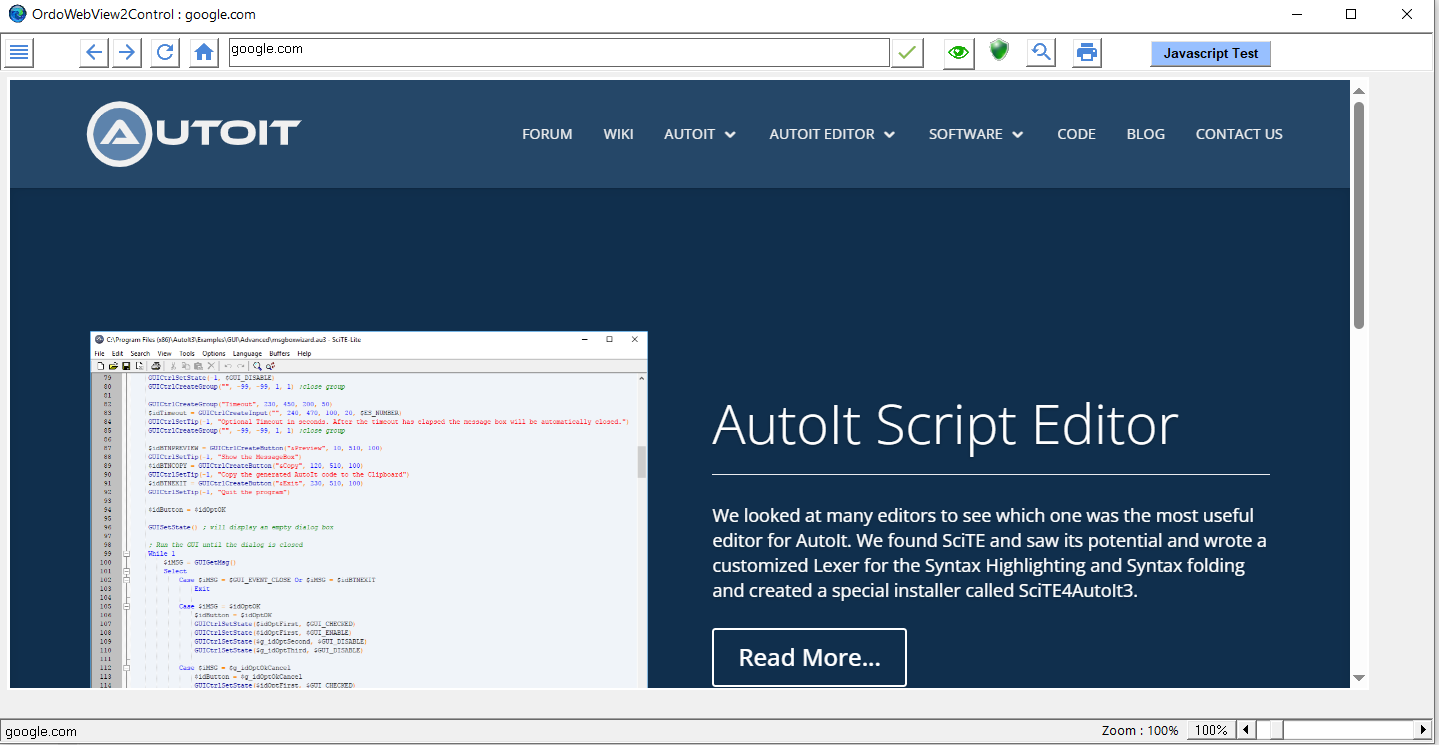Minimize the OrdoWebView2Control window
The image size is (1439, 745).
[x=1297, y=14]
